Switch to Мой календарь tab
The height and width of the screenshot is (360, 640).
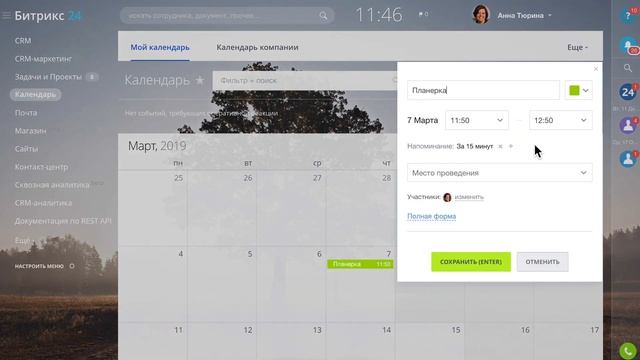click(x=160, y=47)
